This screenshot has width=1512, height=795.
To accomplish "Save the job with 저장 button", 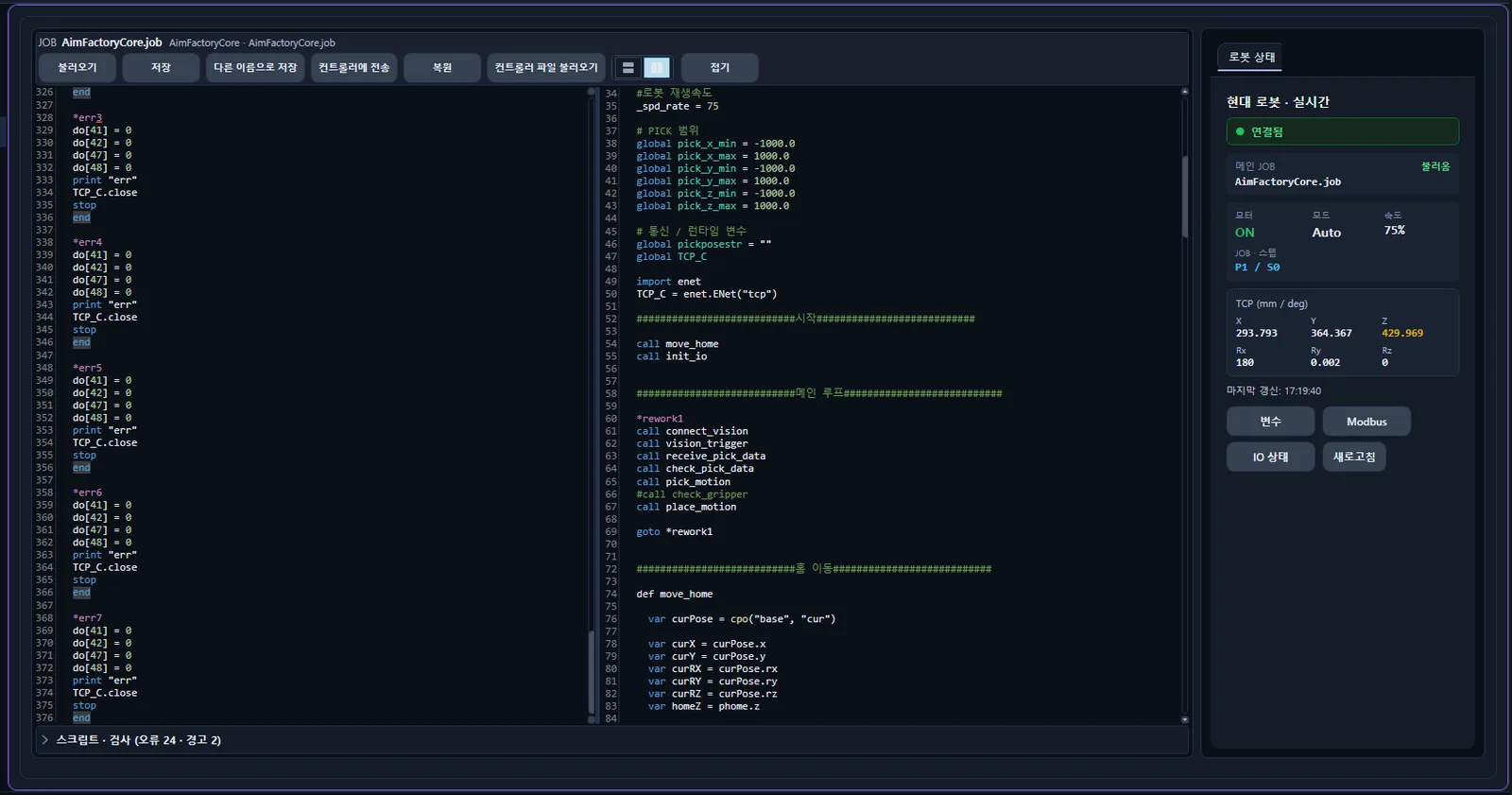I will pyautogui.click(x=161, y=68).
